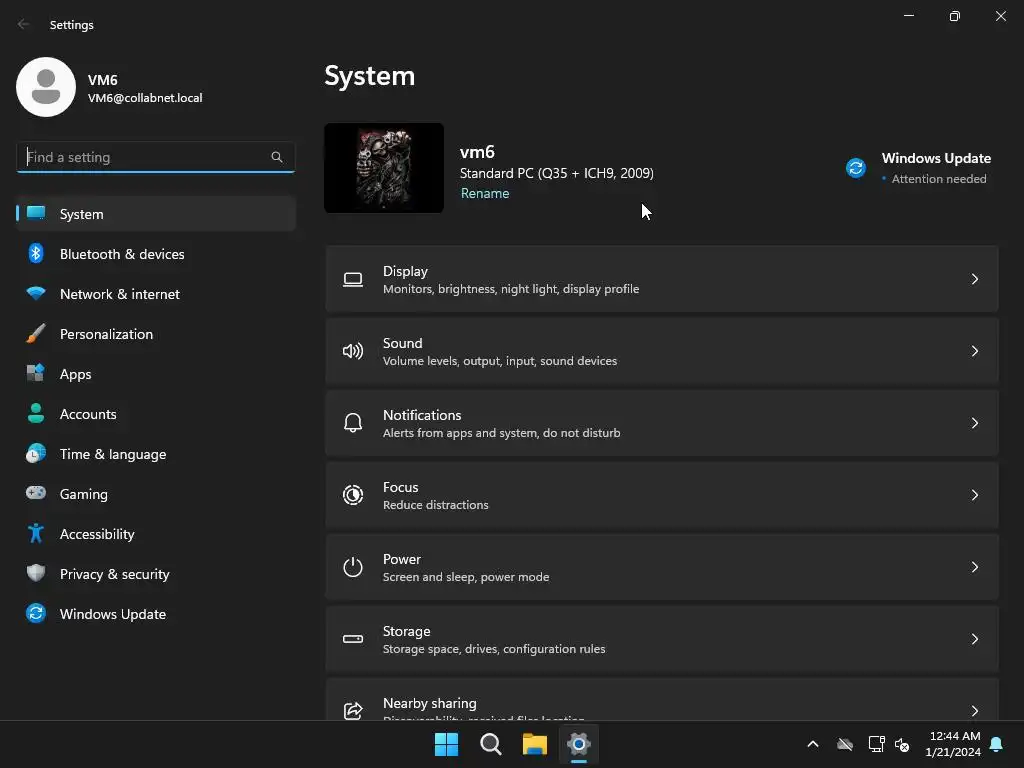Viewport: 1024px width, 768px height.
Task: Select System in the sidebar
Action: point(156,214)
